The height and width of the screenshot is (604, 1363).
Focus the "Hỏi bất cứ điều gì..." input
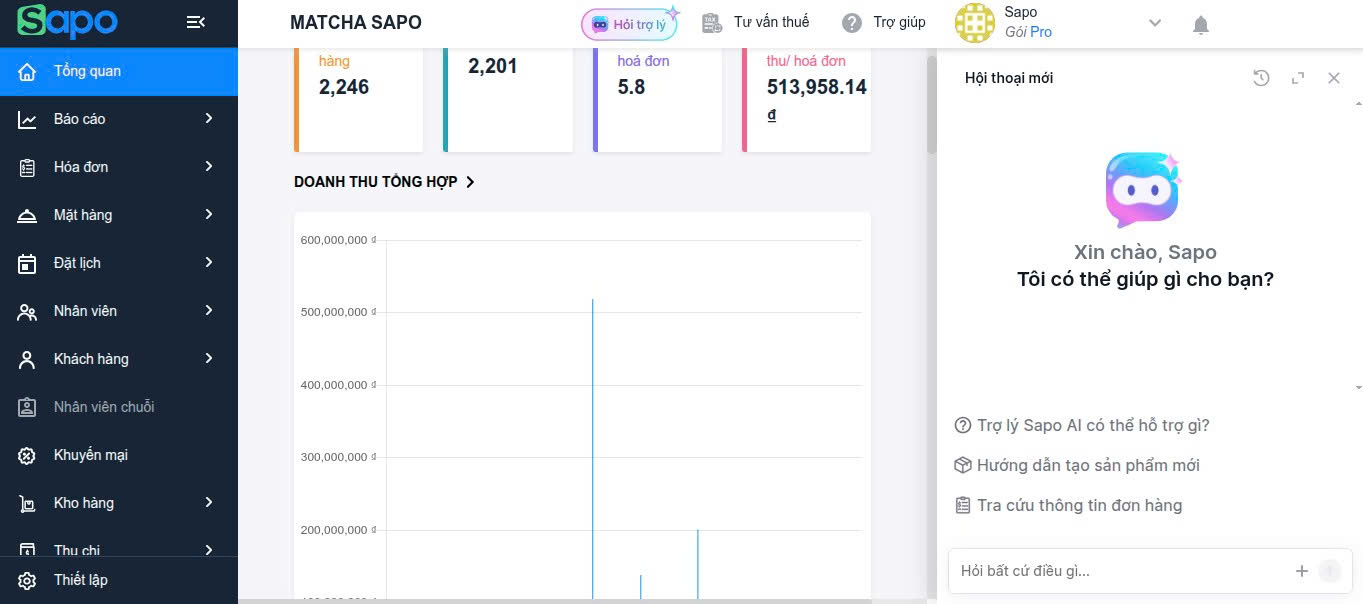pos(1122,571)
